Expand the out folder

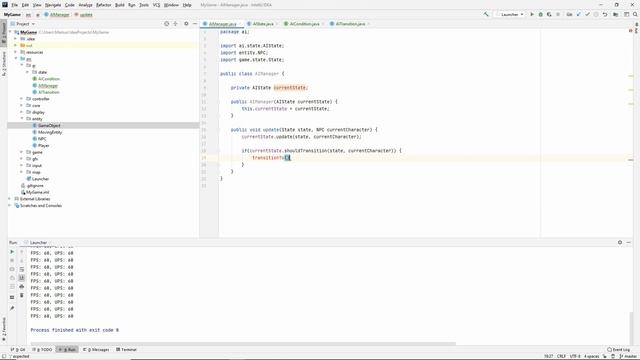pyautogui.click(x=16, y=45)
